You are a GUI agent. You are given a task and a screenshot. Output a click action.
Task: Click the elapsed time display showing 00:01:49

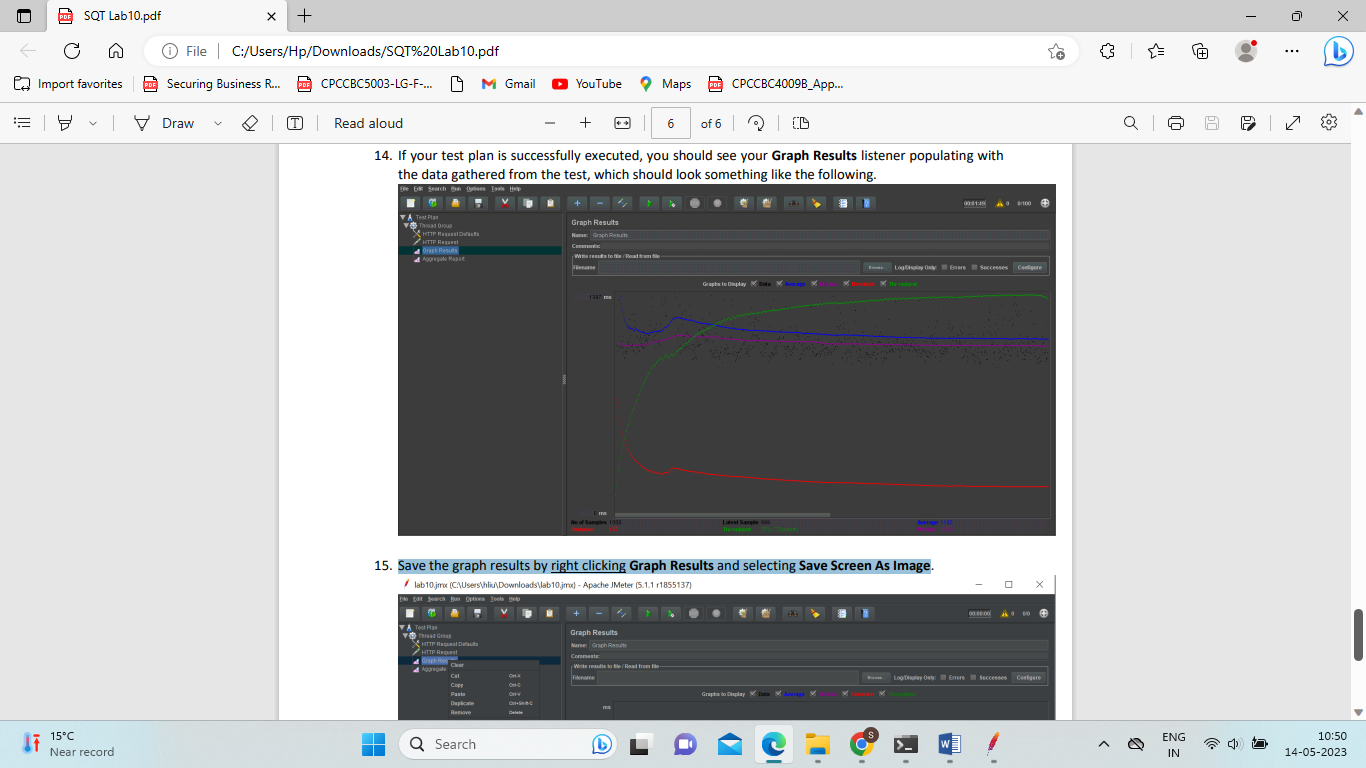coord(974,203)
